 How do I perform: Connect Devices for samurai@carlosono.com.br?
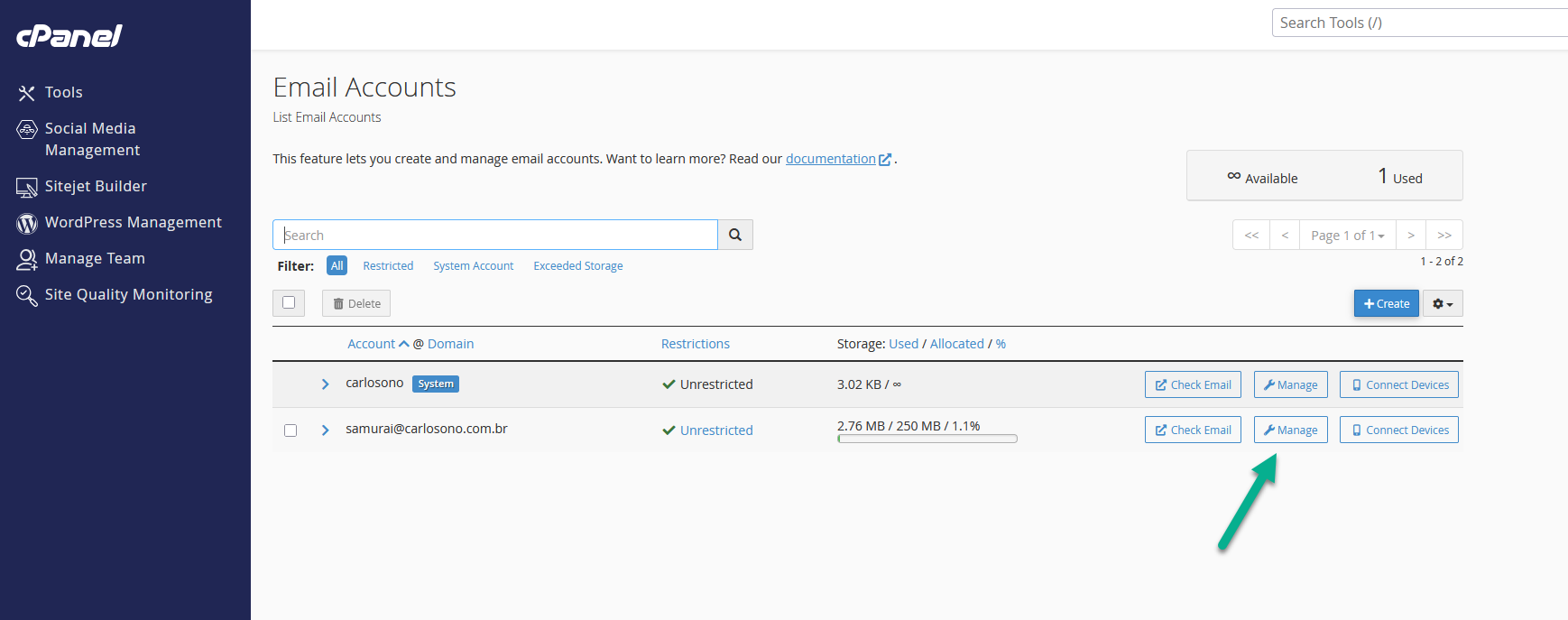pos(1398,430)
